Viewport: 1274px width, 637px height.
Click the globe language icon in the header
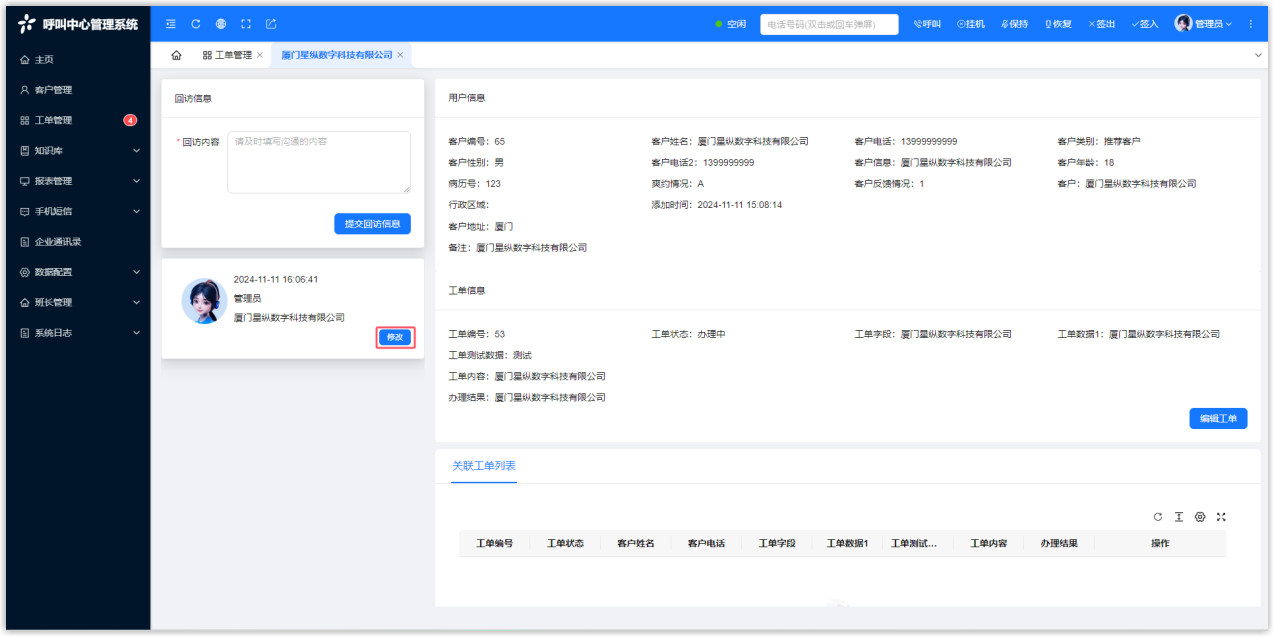click(x=221, y=24)
